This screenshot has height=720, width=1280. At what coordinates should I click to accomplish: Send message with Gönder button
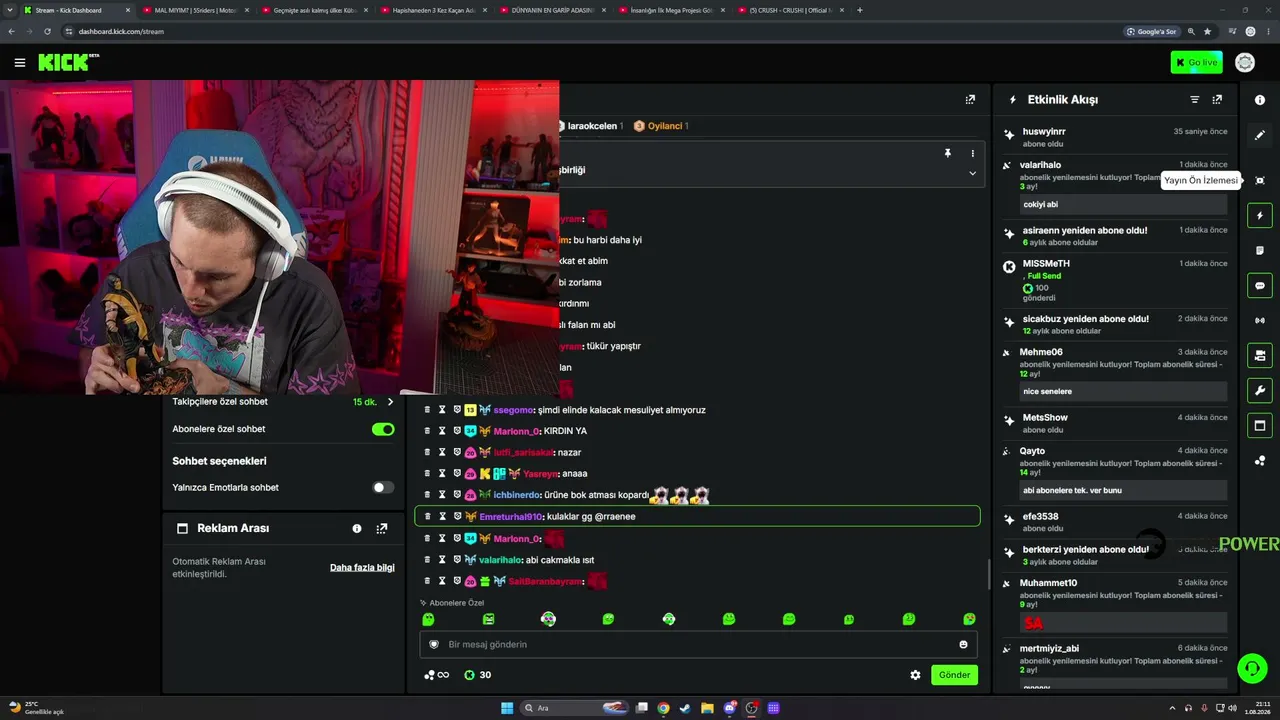(x=954, y=675)
